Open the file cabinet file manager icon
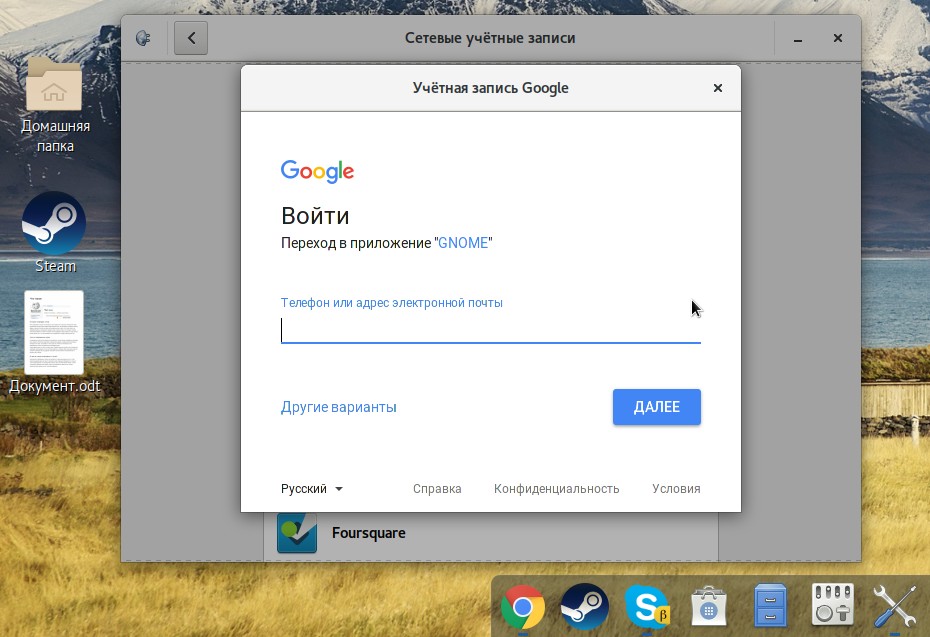Image resolution: width=930 pixels, height=637 pixels. point(770,606)
